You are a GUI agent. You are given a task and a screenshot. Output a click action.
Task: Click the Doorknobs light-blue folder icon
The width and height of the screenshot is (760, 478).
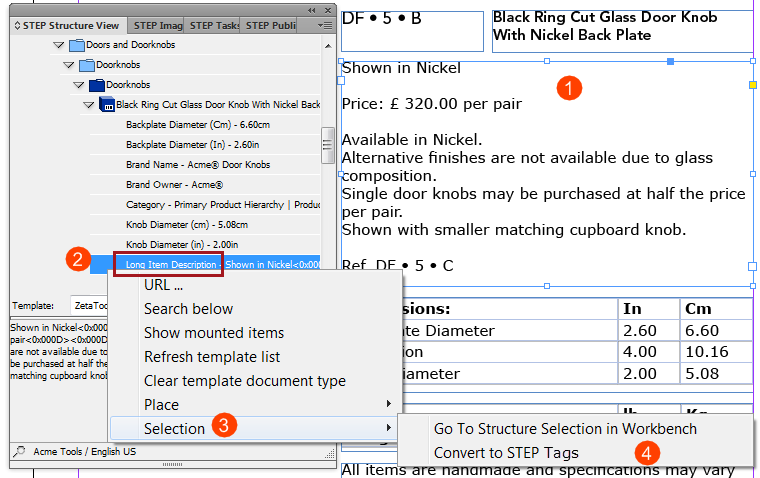click(x=86, y=65)
